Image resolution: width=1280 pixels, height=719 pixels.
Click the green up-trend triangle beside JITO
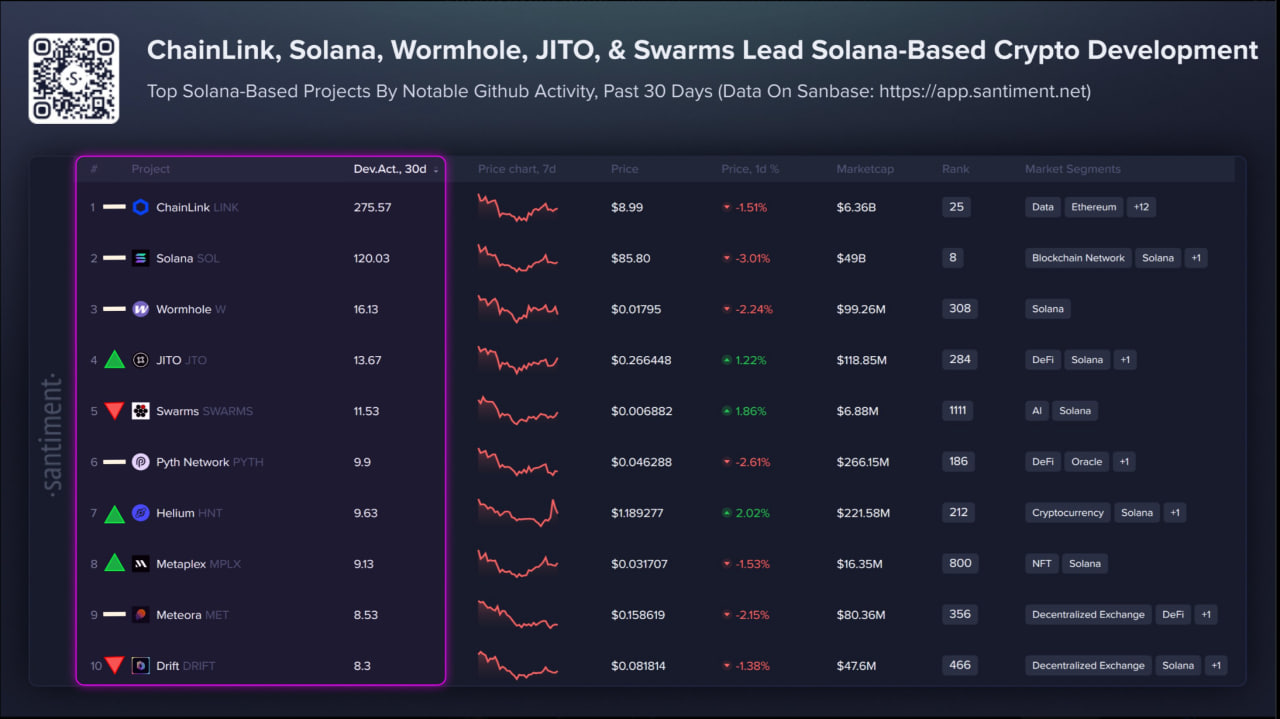click(113, 360)
